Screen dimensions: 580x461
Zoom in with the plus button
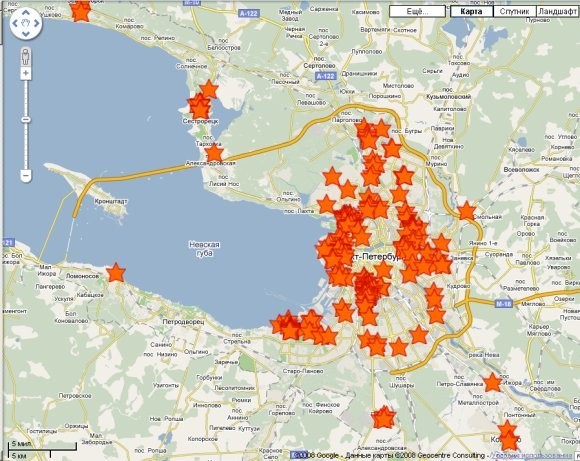[x=26, y=73]
